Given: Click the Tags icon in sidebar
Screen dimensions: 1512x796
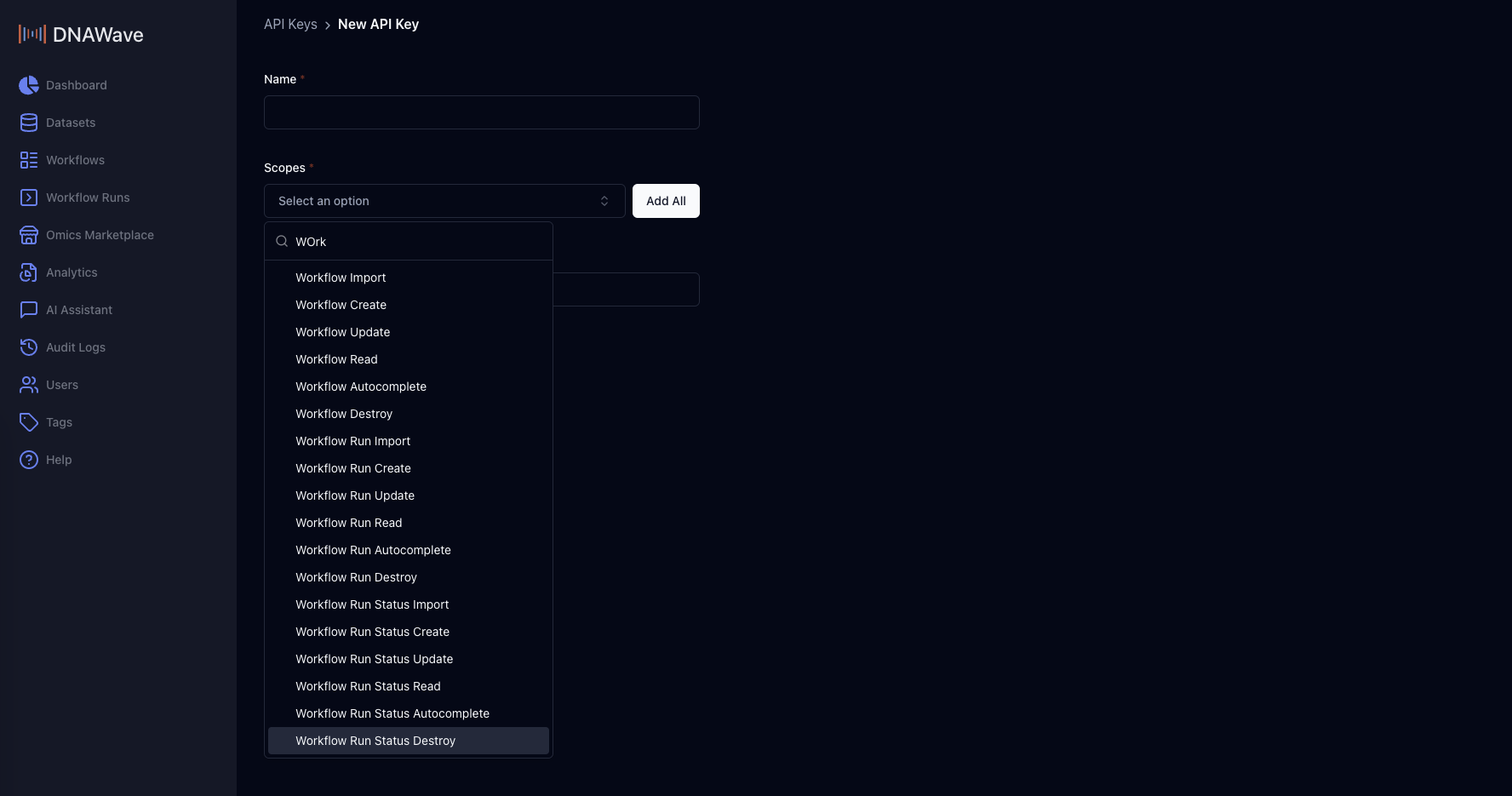Looking at the screenshot, I should click(28, 421).
